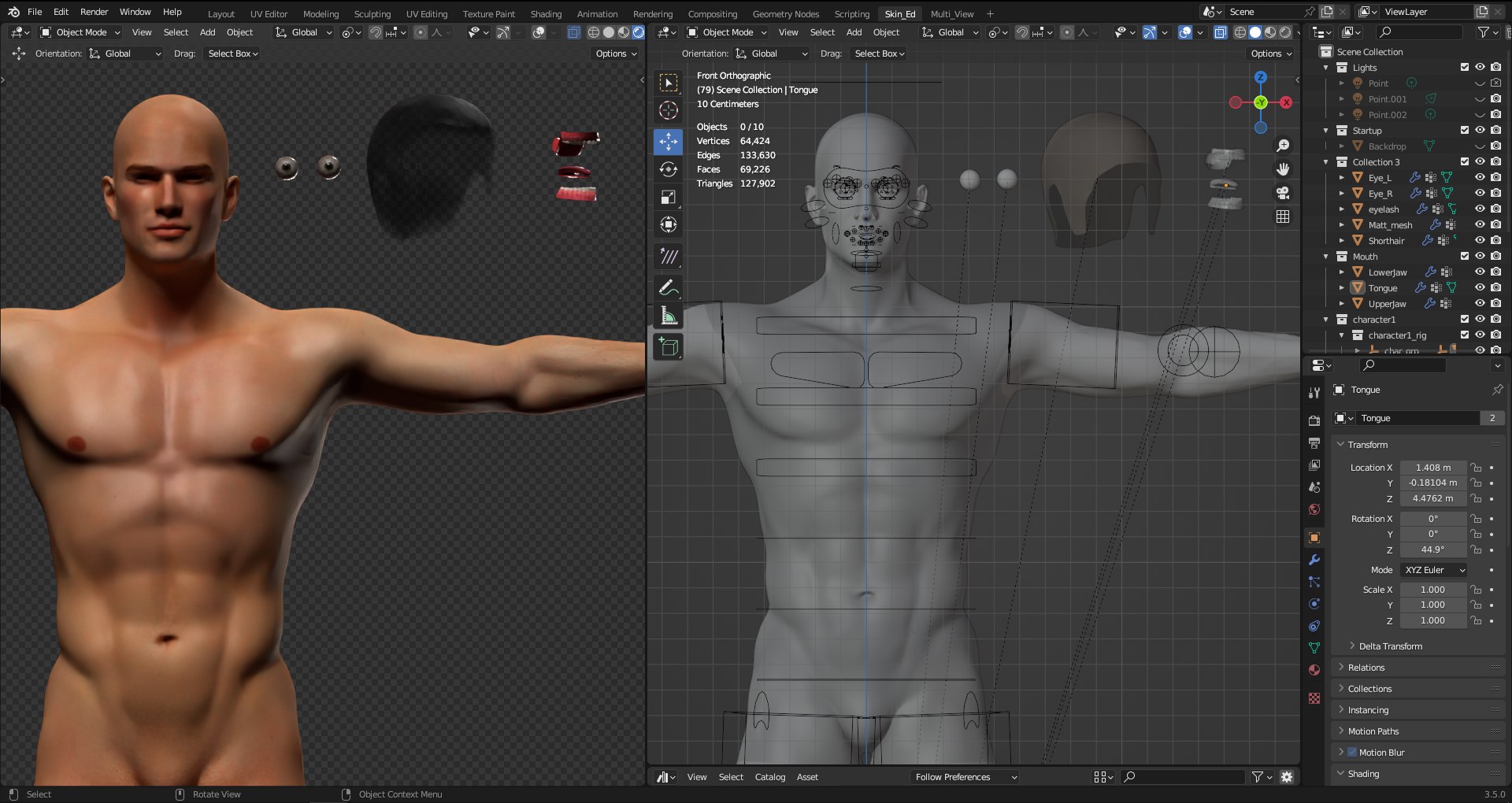Activate the Rotate tool in right viewport
This screenshot has width=1512, height=803.
click(669, 169)
